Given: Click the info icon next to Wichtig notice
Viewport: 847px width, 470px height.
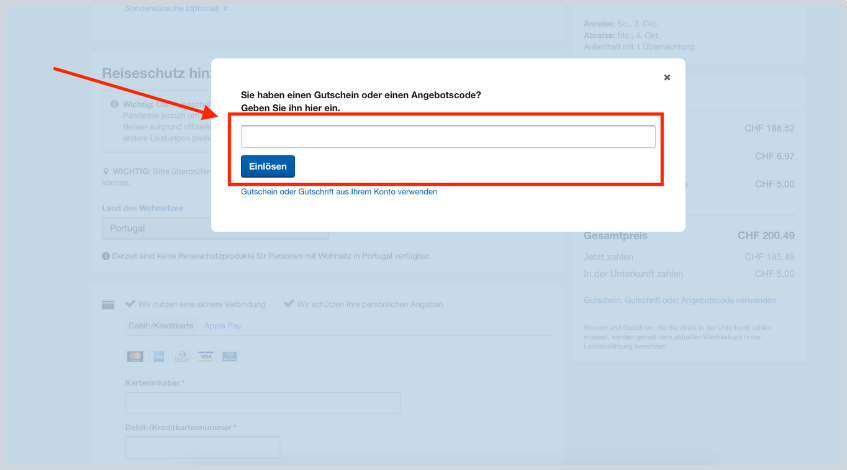Looking at the screenshot, I should (x=115, y=104).
